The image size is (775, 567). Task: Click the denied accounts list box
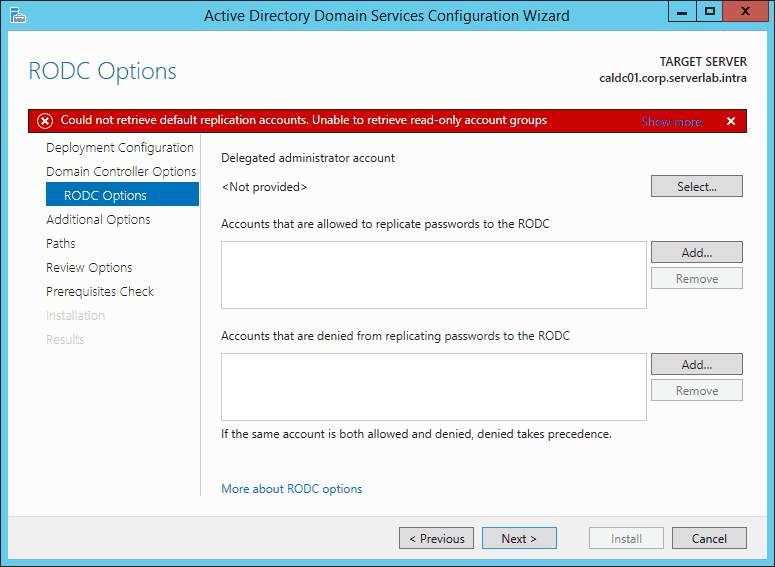point(433,387)
